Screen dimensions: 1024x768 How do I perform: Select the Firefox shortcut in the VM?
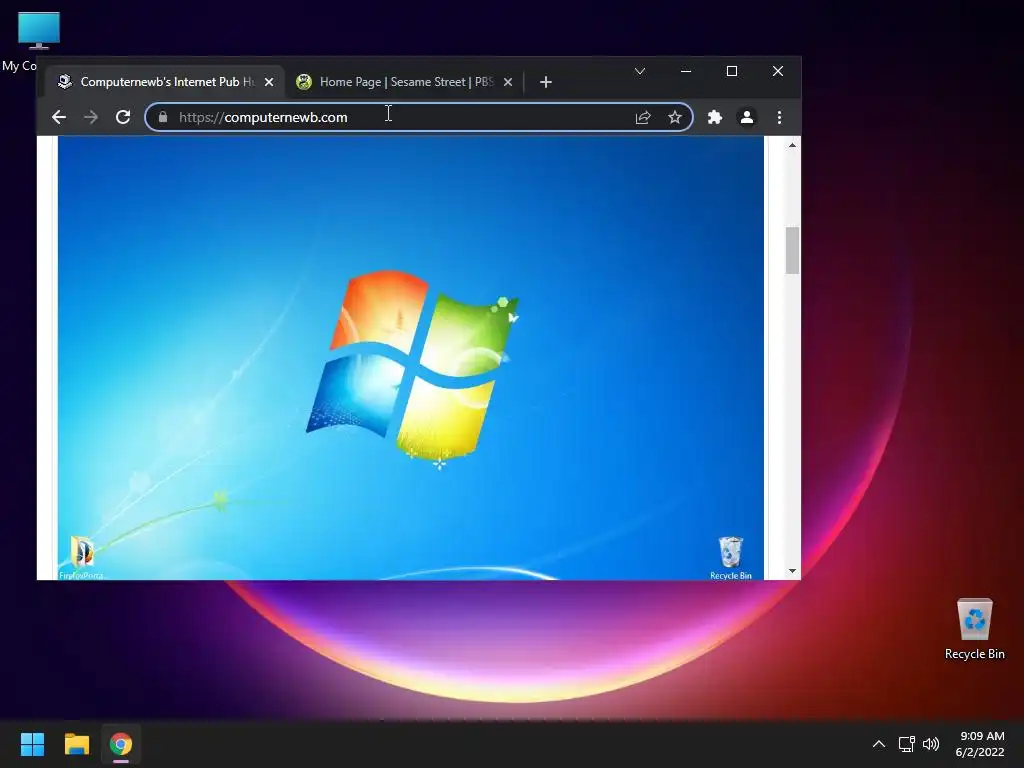[82, 557]
